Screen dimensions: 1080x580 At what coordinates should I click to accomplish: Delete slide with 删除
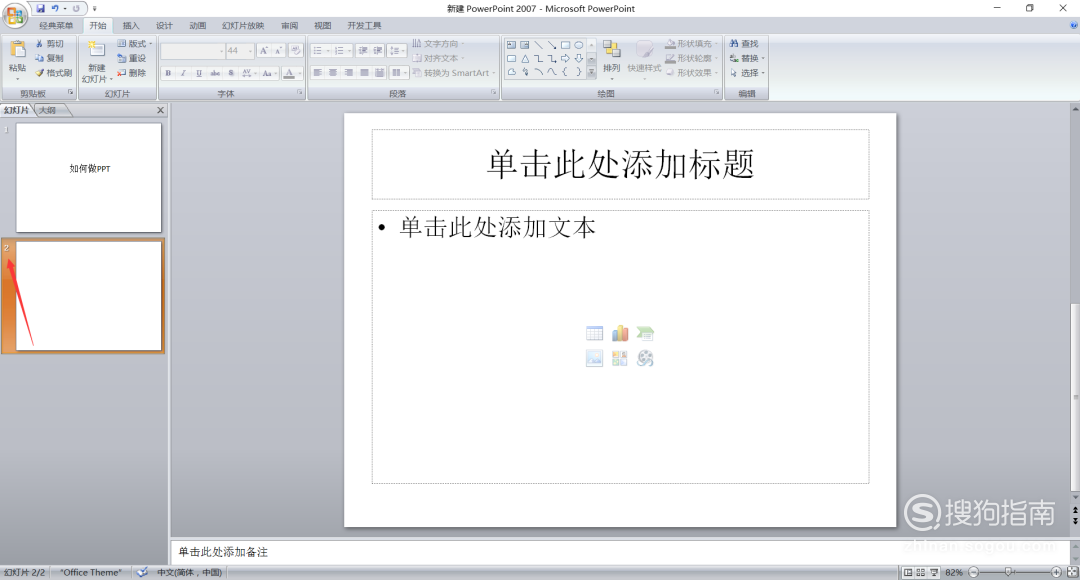(x=132, y=72)
